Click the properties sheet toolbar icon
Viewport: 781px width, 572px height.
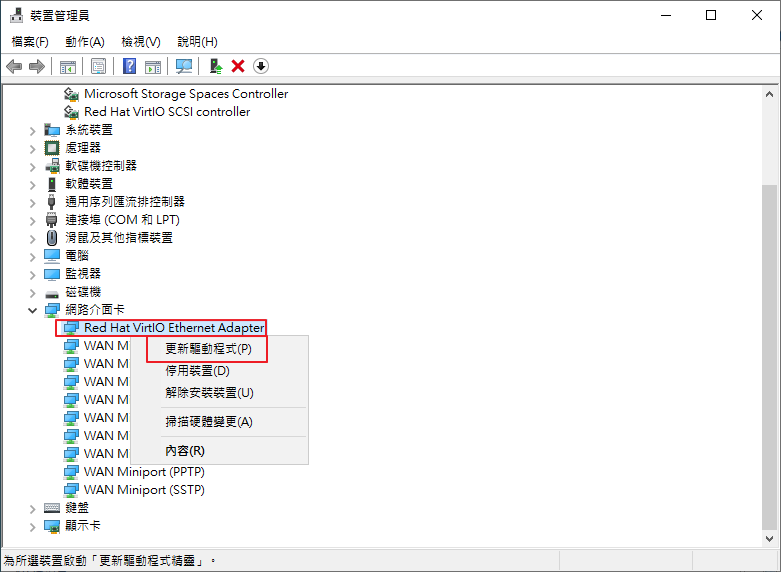[x=99, y=66]
